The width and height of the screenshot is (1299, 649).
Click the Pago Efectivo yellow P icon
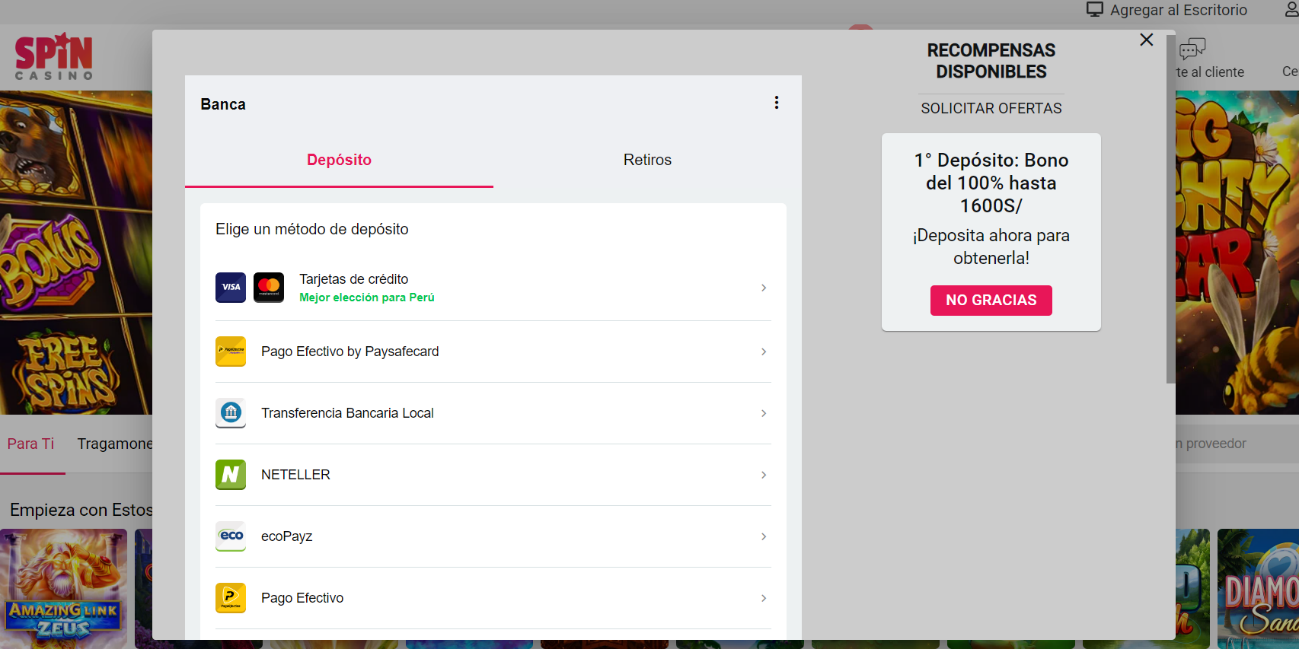click(x=231, y=598)
